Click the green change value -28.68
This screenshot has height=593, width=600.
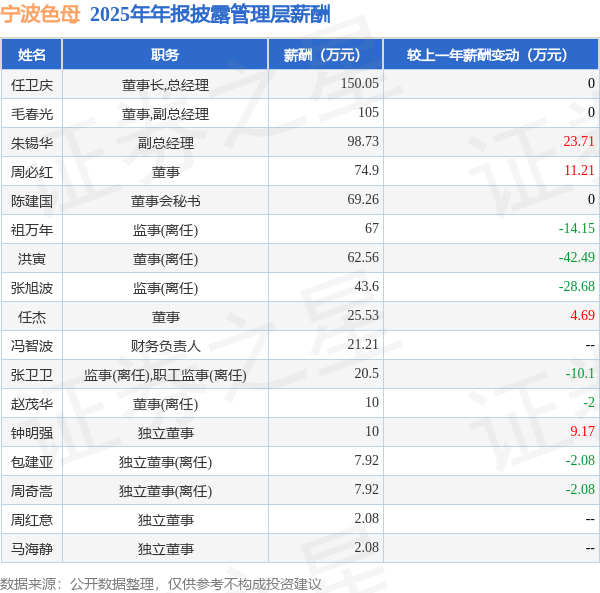tap(576, 287)
